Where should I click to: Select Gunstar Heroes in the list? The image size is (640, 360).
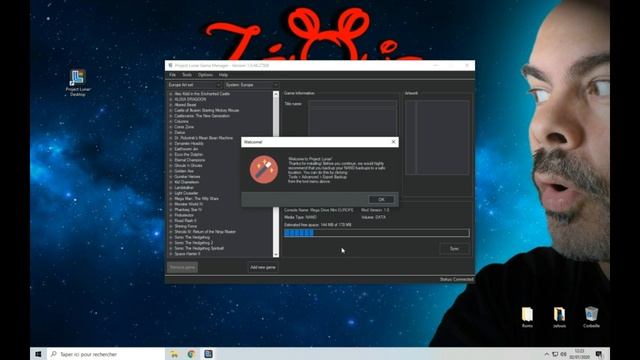coord(187,177)
